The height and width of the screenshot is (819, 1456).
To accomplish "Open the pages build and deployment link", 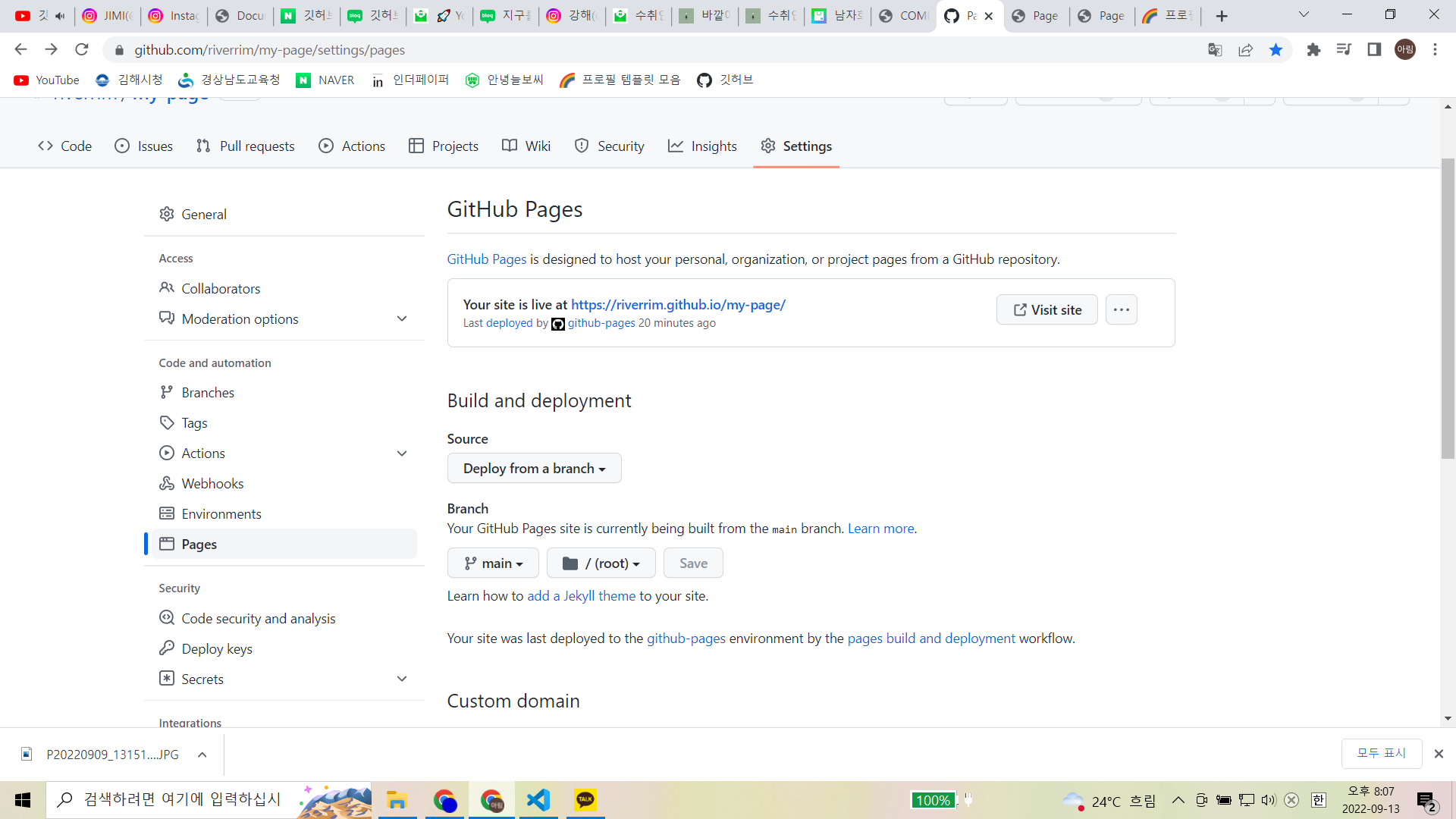I will [x=931, y=638].
